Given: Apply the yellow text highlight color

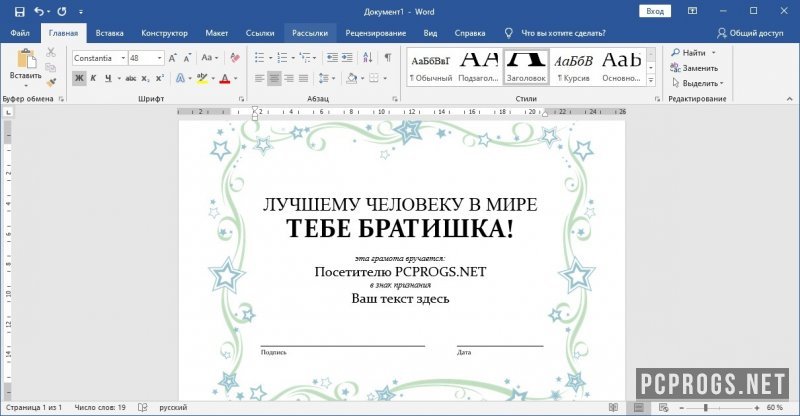Looking at the screenshot, I should [x=202, y=78].
